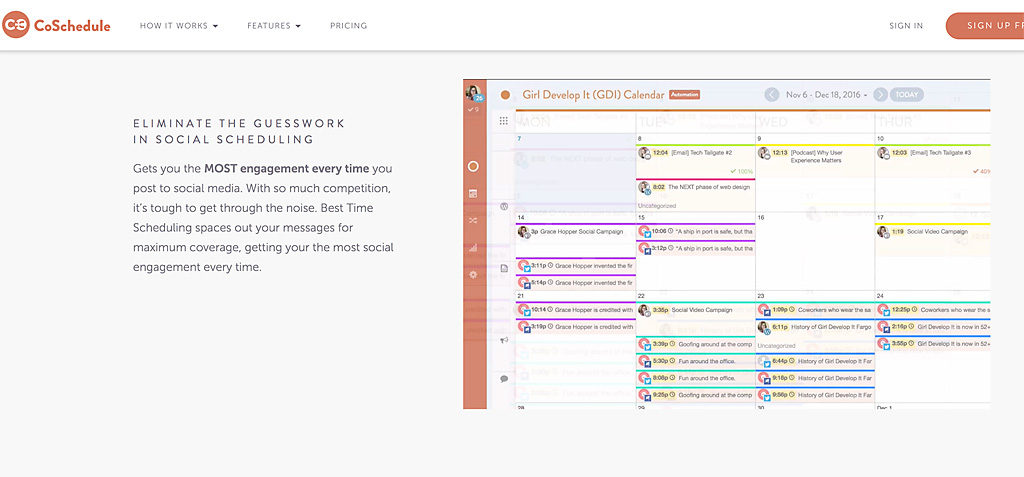
Task: Select the 9:25p Goofing around post
Action: pos(695,395)
